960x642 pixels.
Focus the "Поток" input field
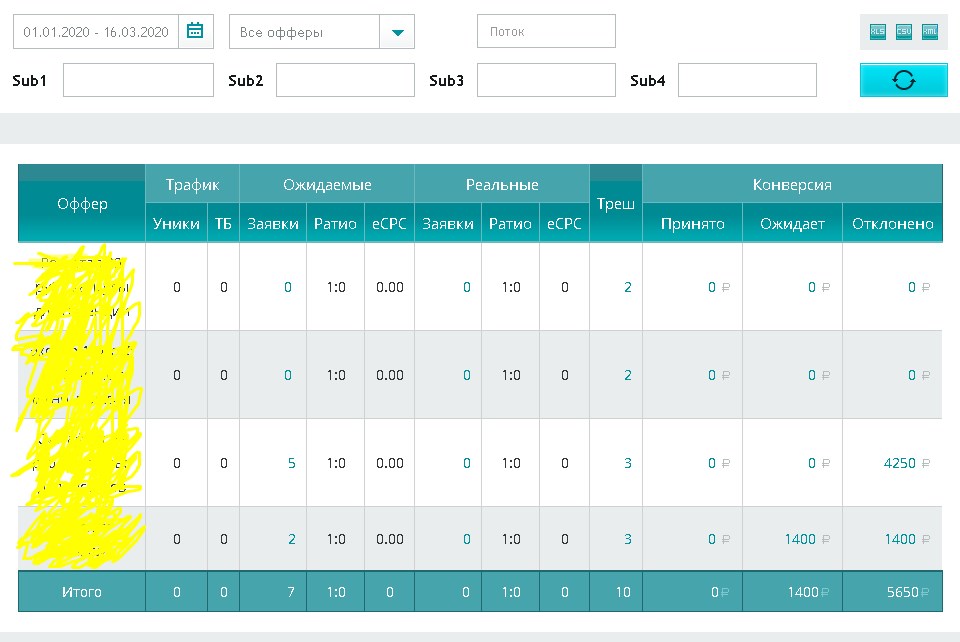(546, 32)
